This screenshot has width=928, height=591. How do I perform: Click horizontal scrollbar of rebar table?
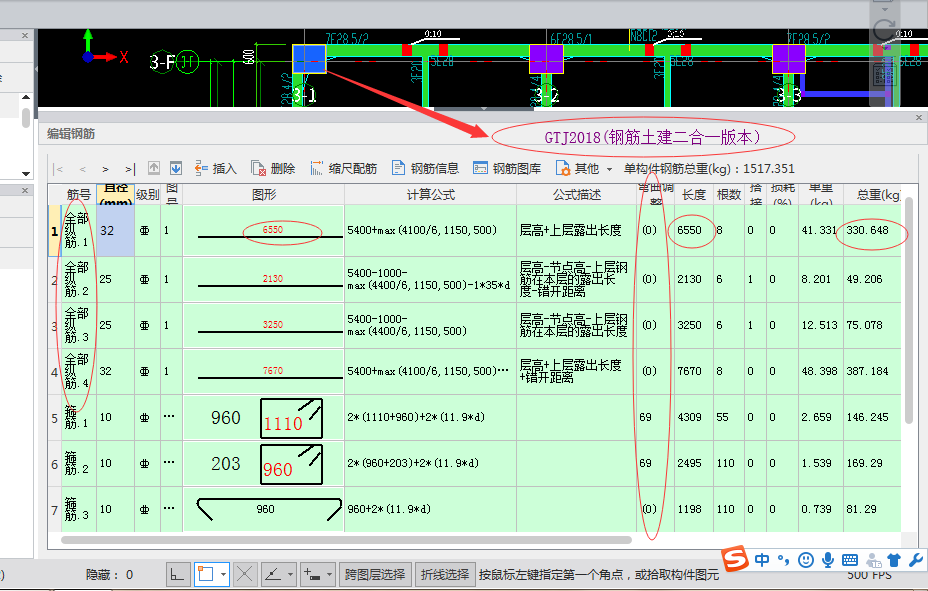pyautogui.click(x=346, y=540)
